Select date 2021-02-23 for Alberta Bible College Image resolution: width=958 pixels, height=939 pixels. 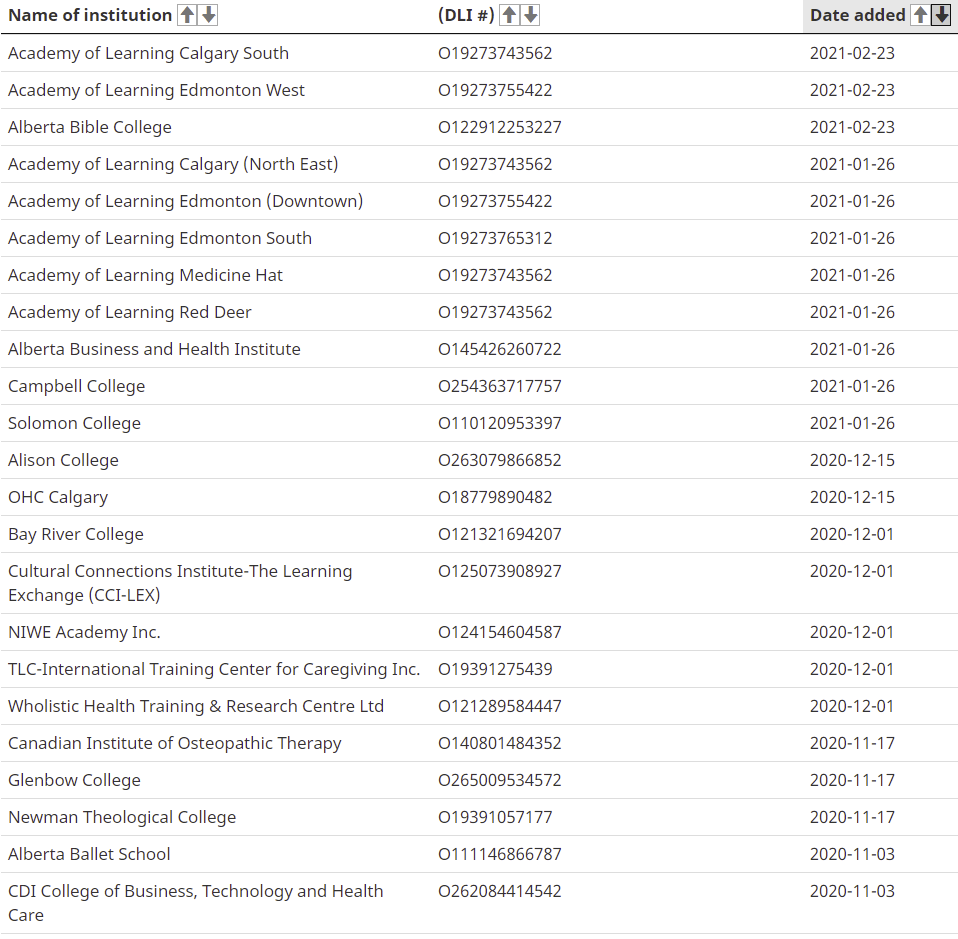pos(852,127)
